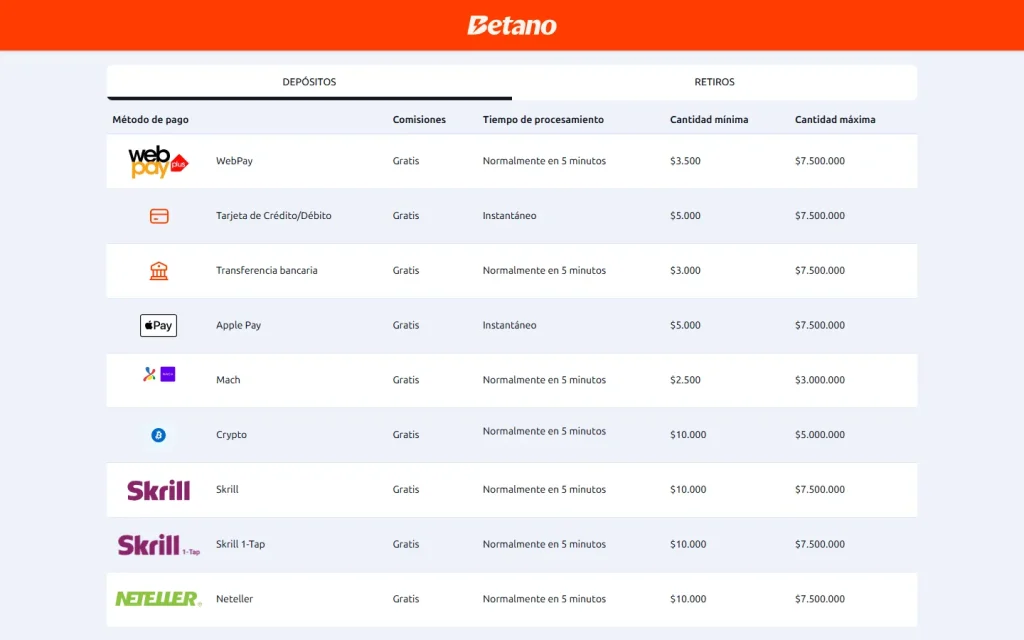Select the WebPay Plus logo

click(158, 161)
